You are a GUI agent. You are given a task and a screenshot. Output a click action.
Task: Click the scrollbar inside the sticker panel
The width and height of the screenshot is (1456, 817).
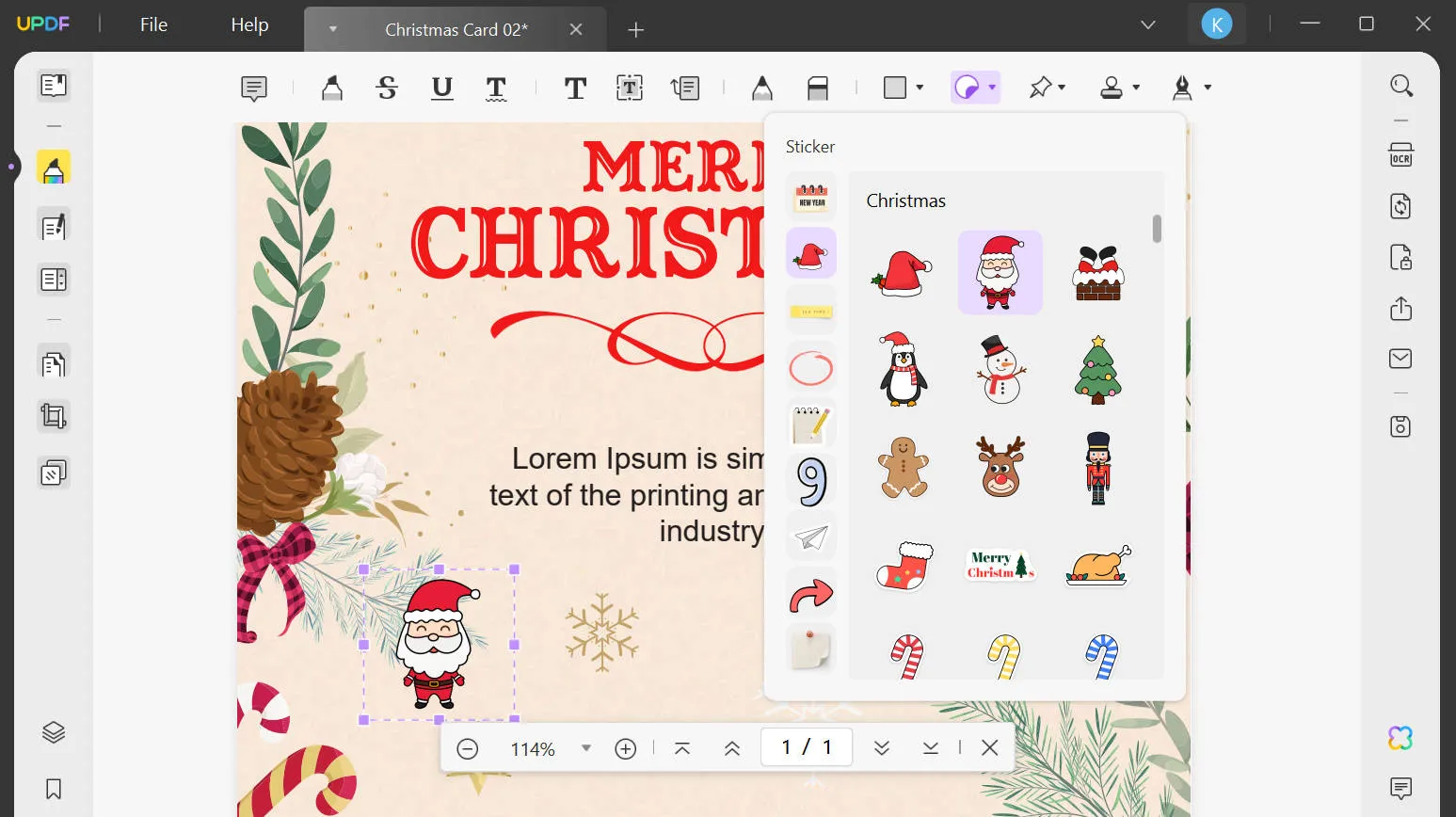(1157, 228)
